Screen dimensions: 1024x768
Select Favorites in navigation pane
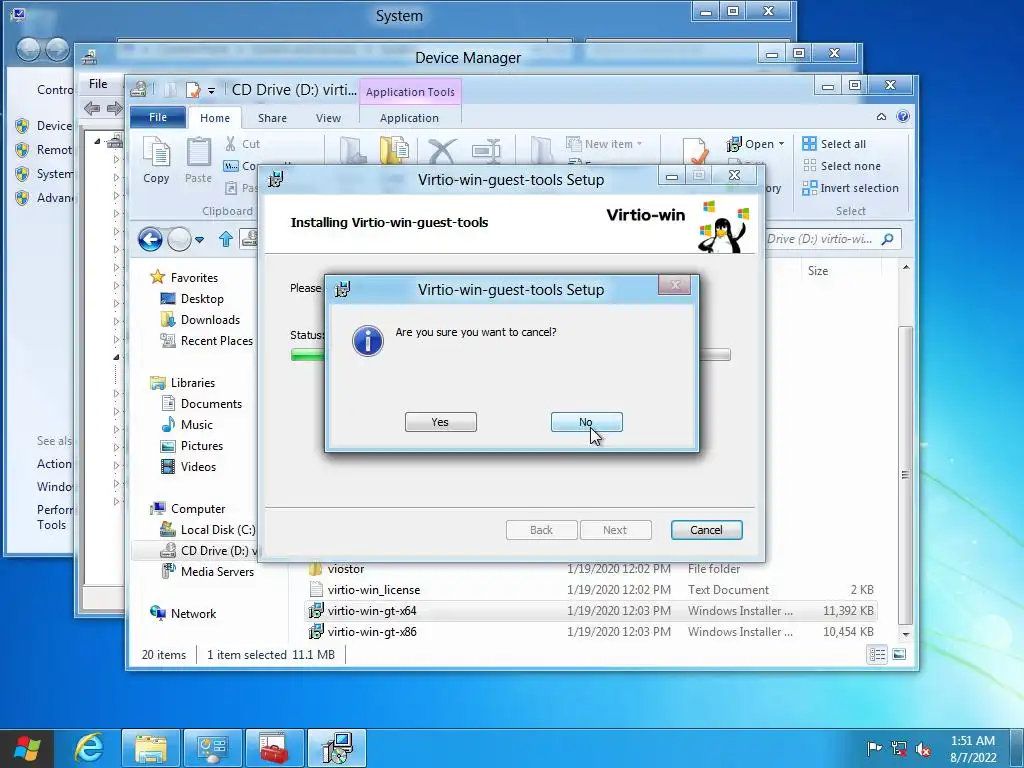194,278
